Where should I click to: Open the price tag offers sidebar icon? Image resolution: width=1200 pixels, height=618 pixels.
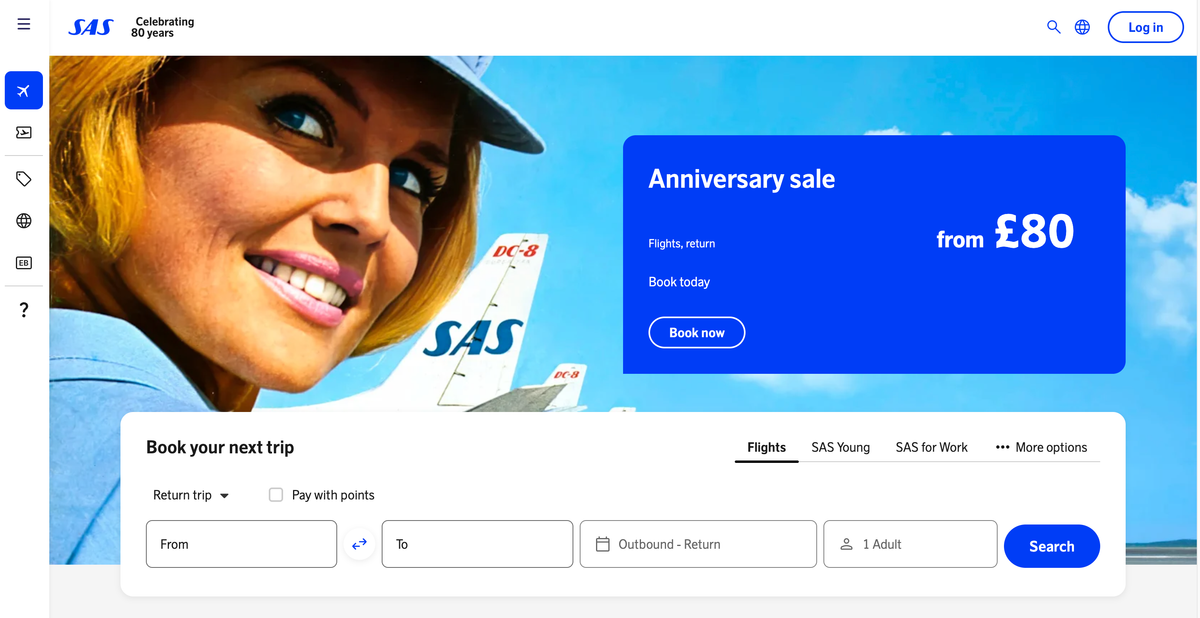pyautogui.click(x=24, y=179)
